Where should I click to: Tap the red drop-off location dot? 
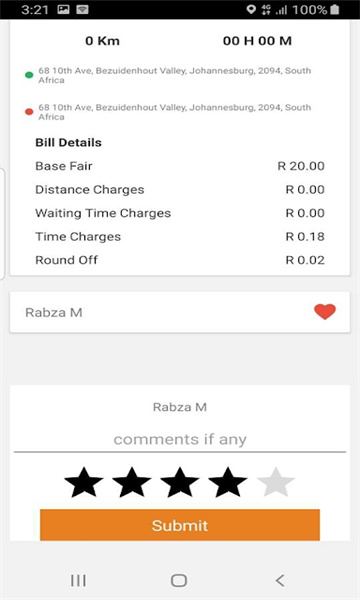click(29, 112)
